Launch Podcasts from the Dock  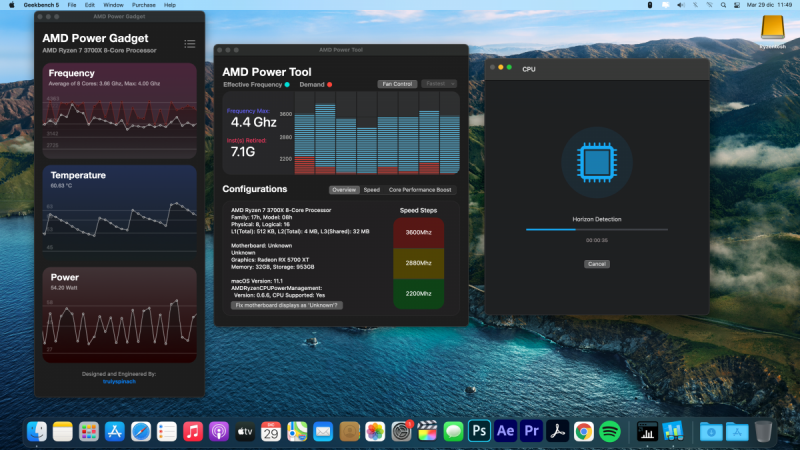click(219, 432)
